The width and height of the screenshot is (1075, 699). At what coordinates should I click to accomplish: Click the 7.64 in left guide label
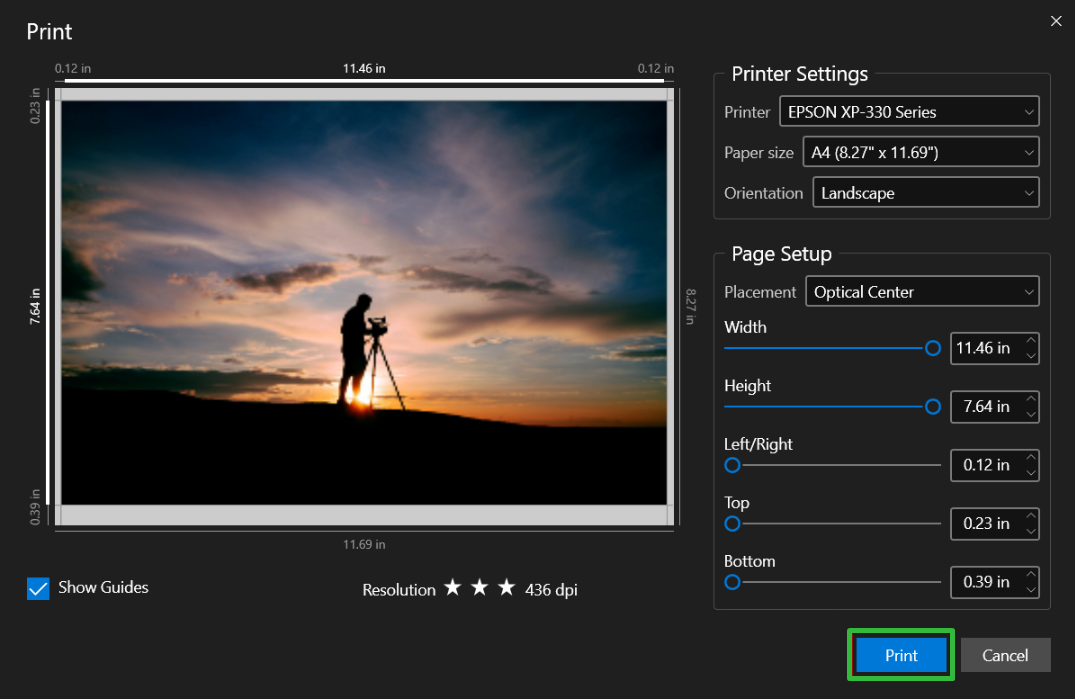(x=35, y=306)
